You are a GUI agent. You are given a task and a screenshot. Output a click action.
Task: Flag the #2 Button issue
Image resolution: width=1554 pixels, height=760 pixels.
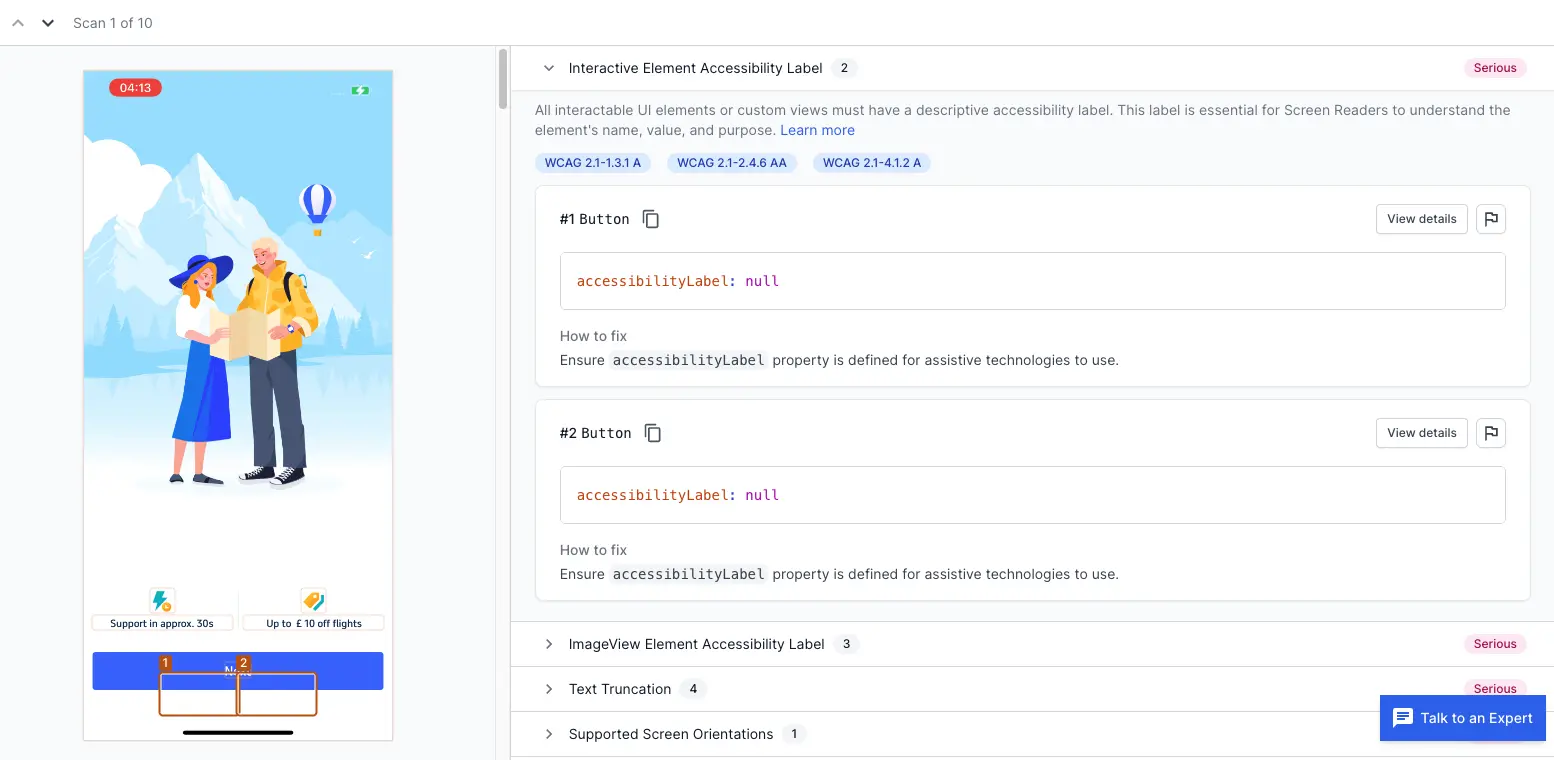1491,433
